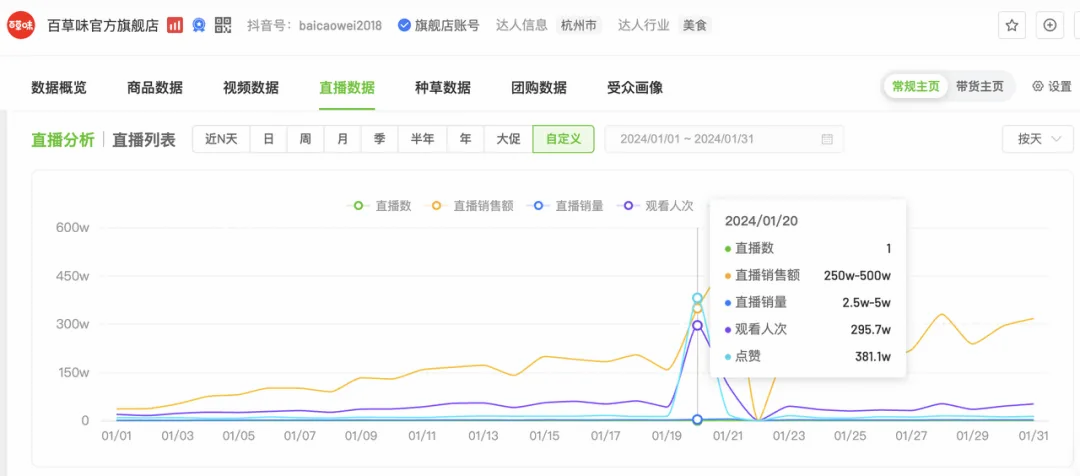Click the circled plus add button
The width and height of the screenshot is (1080, 476).
pos(1050,26)
